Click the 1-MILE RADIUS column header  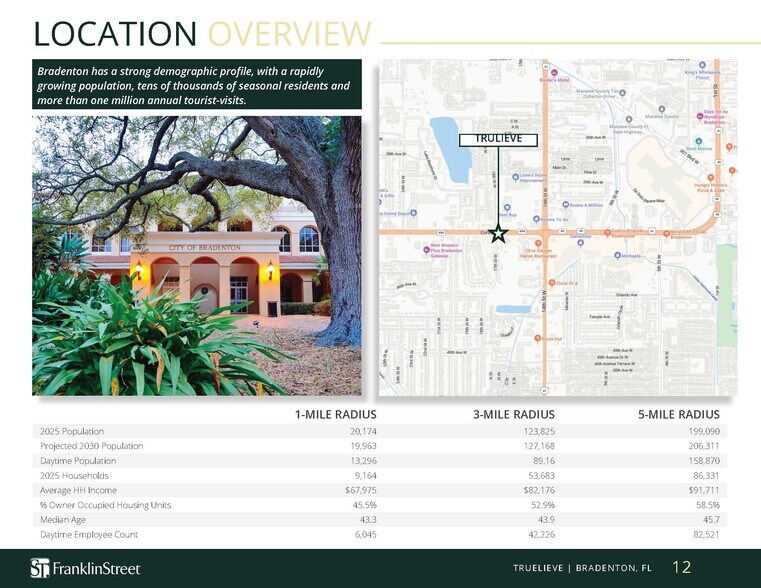336,414
